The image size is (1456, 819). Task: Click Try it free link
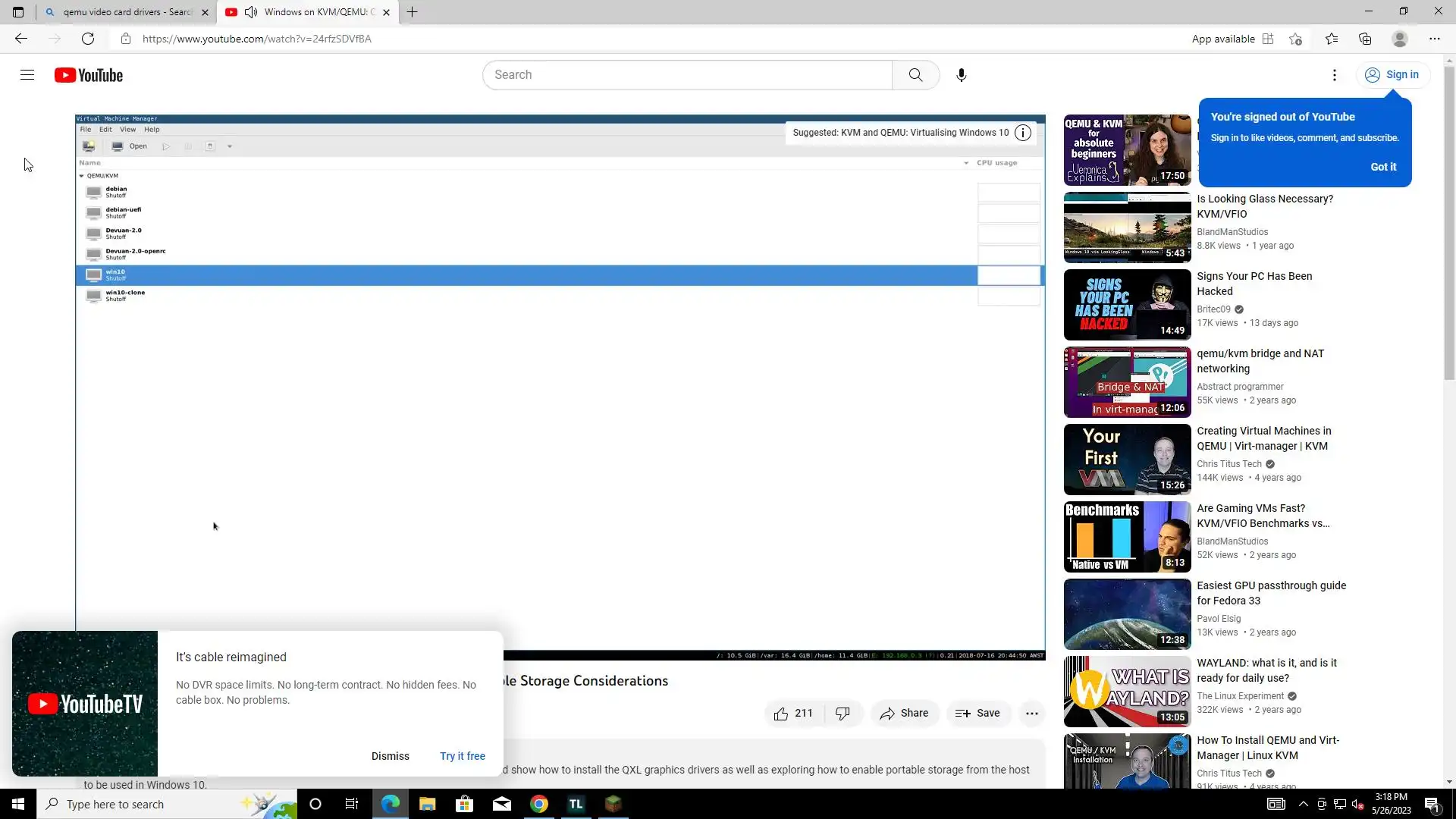click(x=462, y=756)
